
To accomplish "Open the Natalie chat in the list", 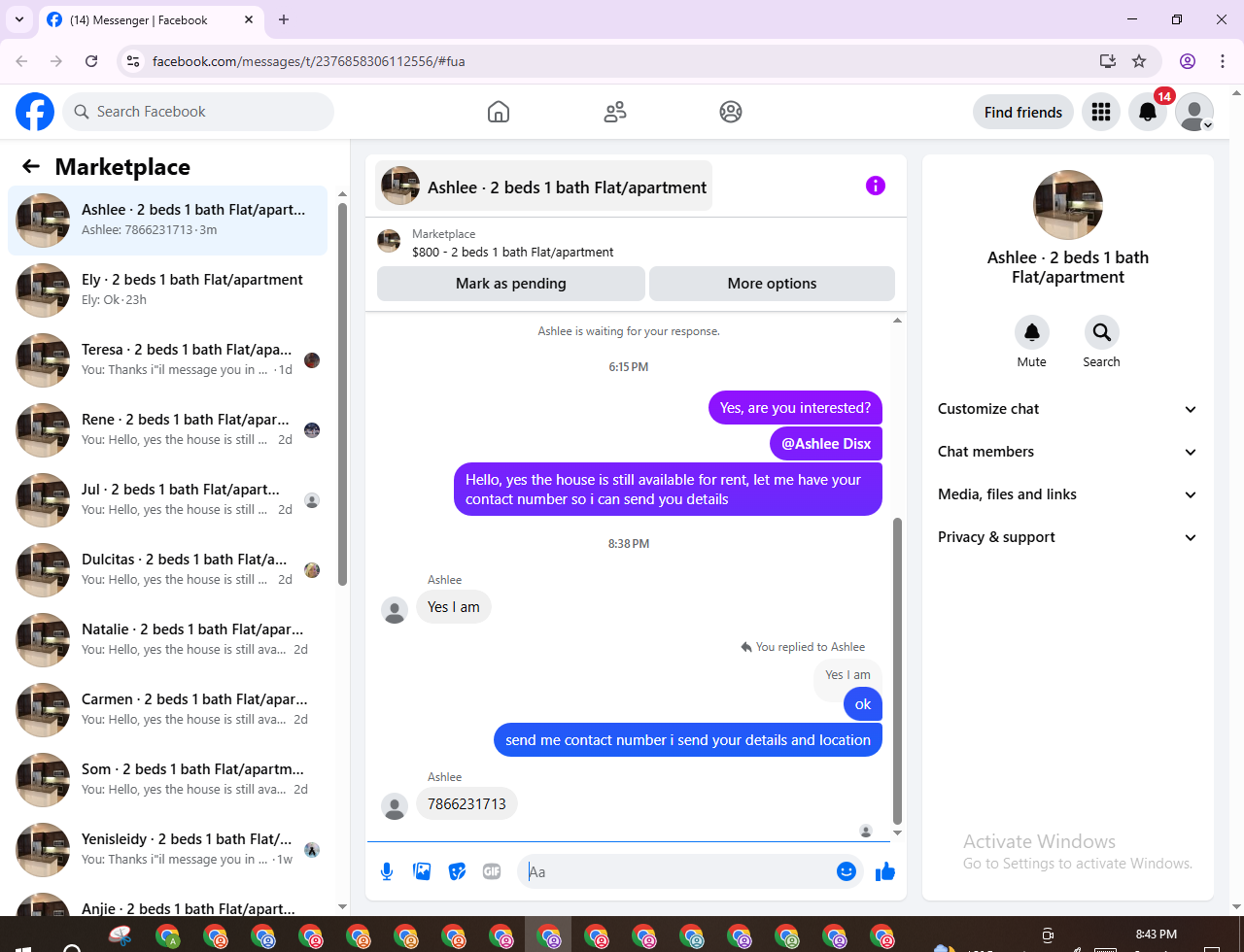I will pyautogui.click(x=167, y=640).
